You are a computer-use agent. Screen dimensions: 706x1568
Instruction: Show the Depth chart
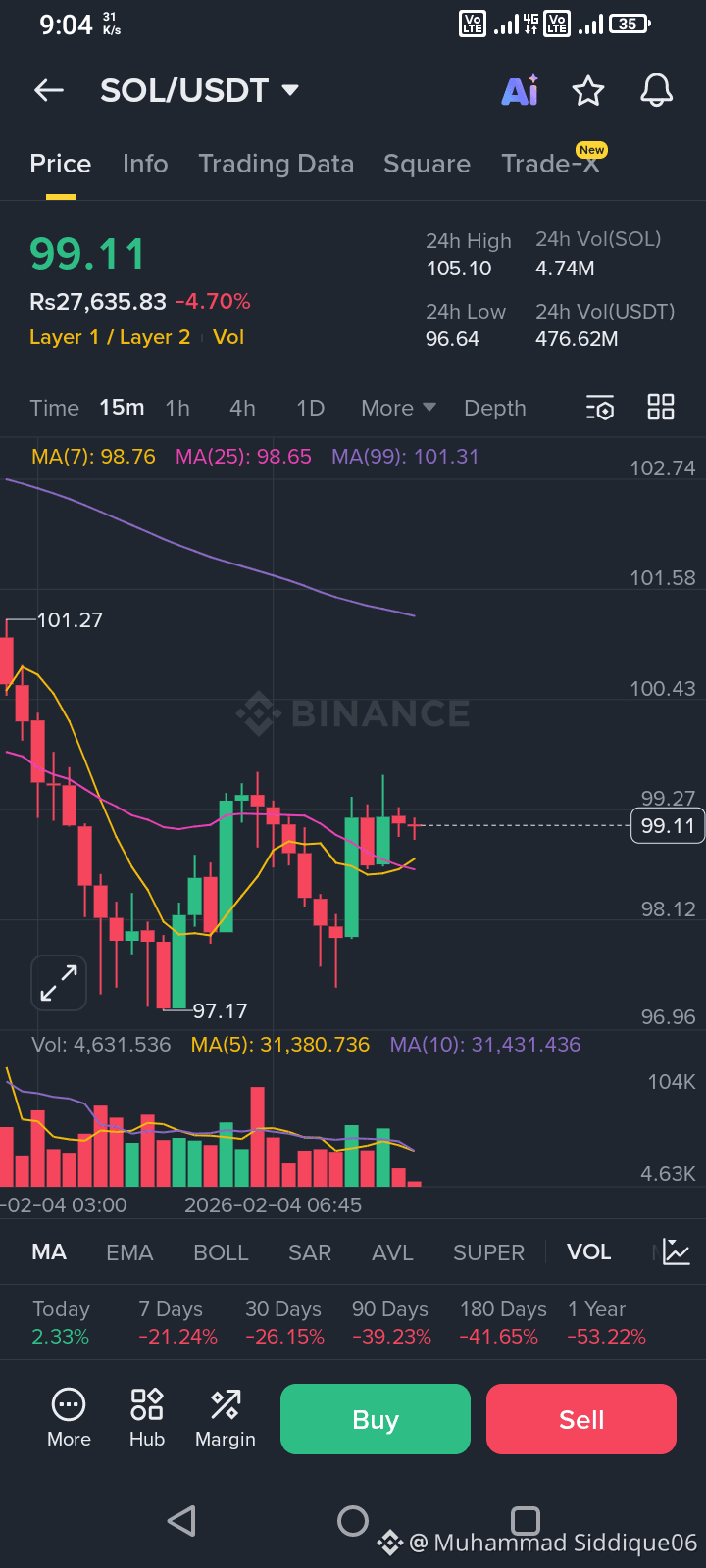pos(495,408)
